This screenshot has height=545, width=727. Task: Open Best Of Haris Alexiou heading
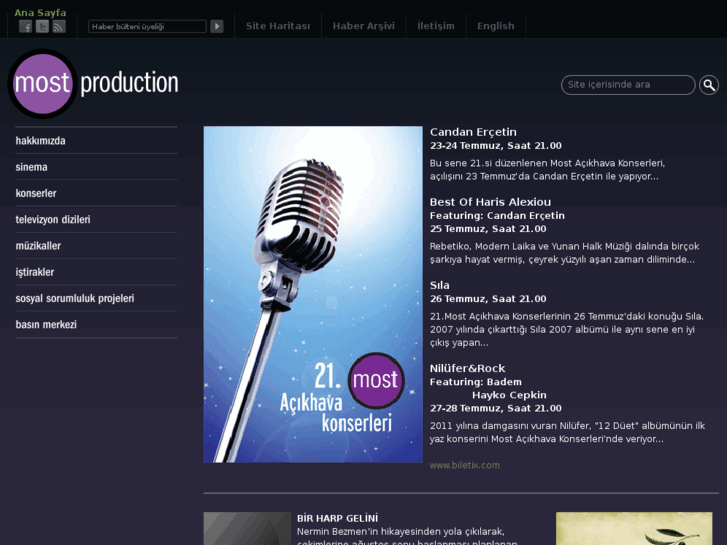[490, 202]
